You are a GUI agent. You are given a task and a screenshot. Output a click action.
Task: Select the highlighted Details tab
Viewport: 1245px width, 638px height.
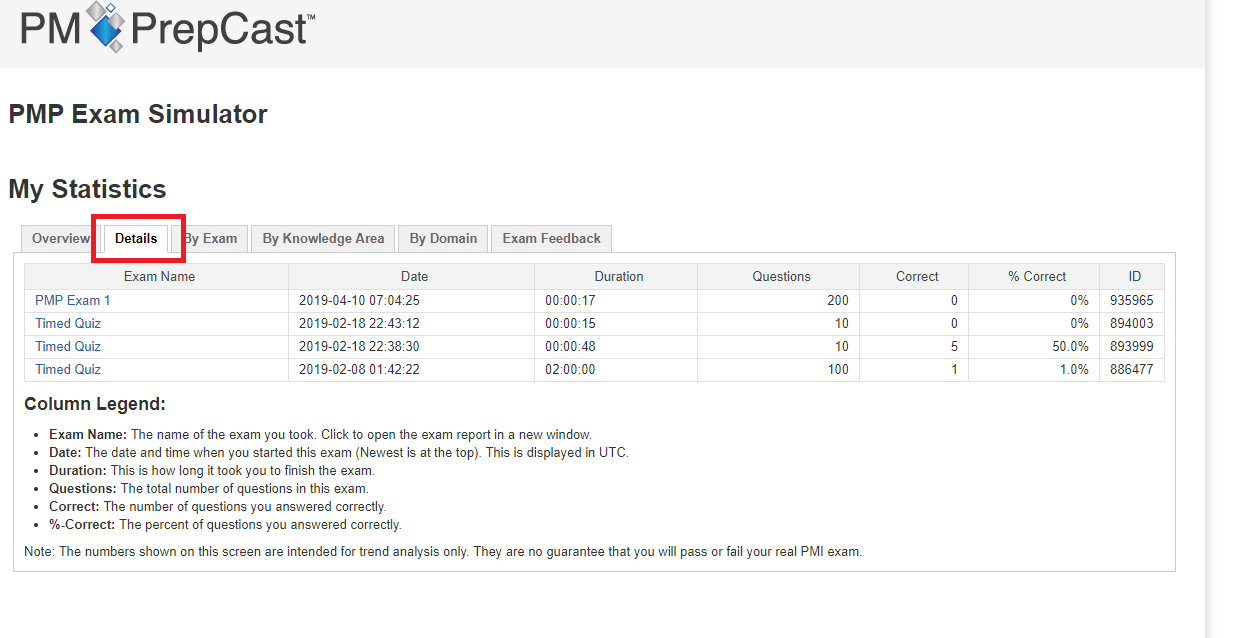(136, 239)
